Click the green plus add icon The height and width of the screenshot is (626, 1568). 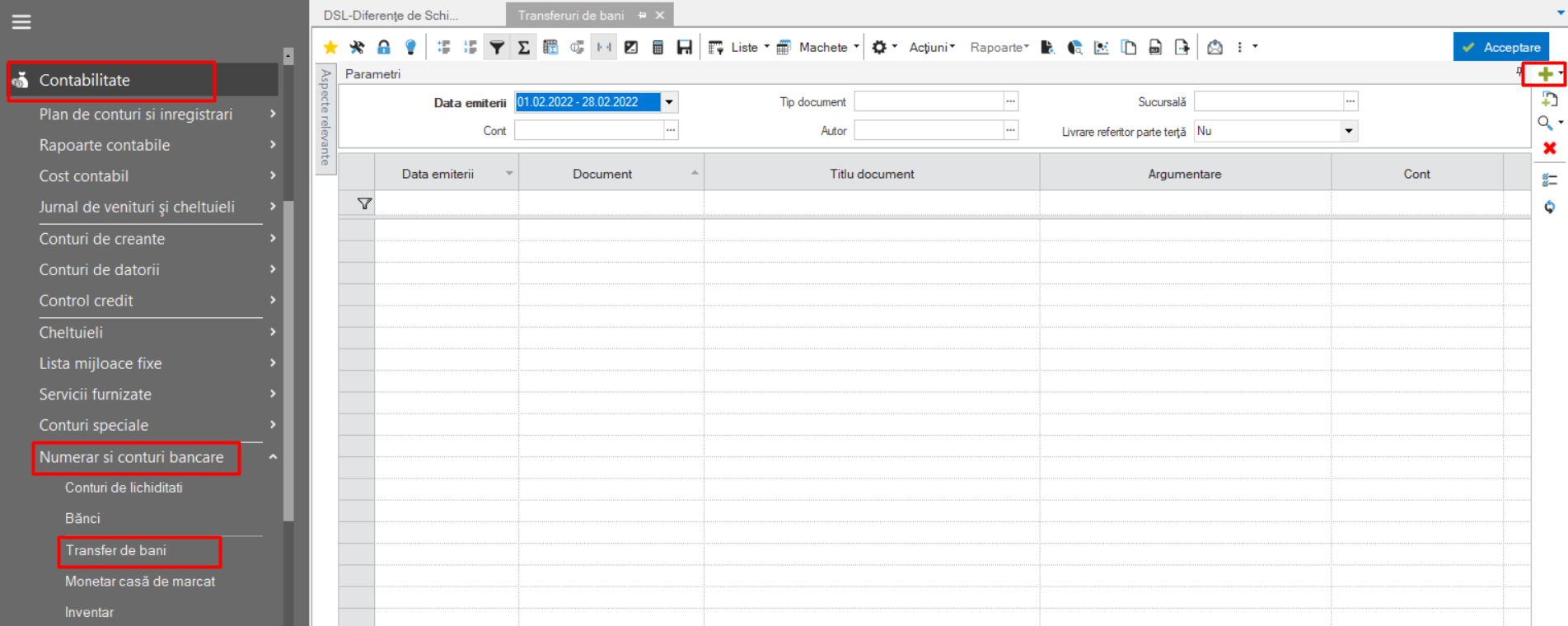point(1545,74)
